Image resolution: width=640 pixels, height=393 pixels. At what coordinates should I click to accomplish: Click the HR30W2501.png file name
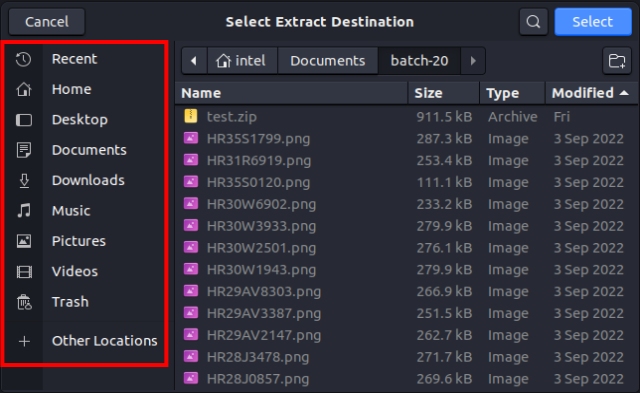[x=261, y=248]
